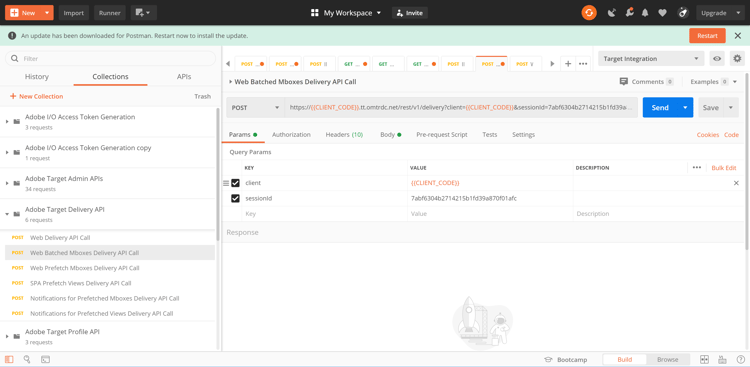Viewport: 750px width, 367px height.
Task: Switch to the History tab
Action: pyautogui.click(x=37, y=77)
